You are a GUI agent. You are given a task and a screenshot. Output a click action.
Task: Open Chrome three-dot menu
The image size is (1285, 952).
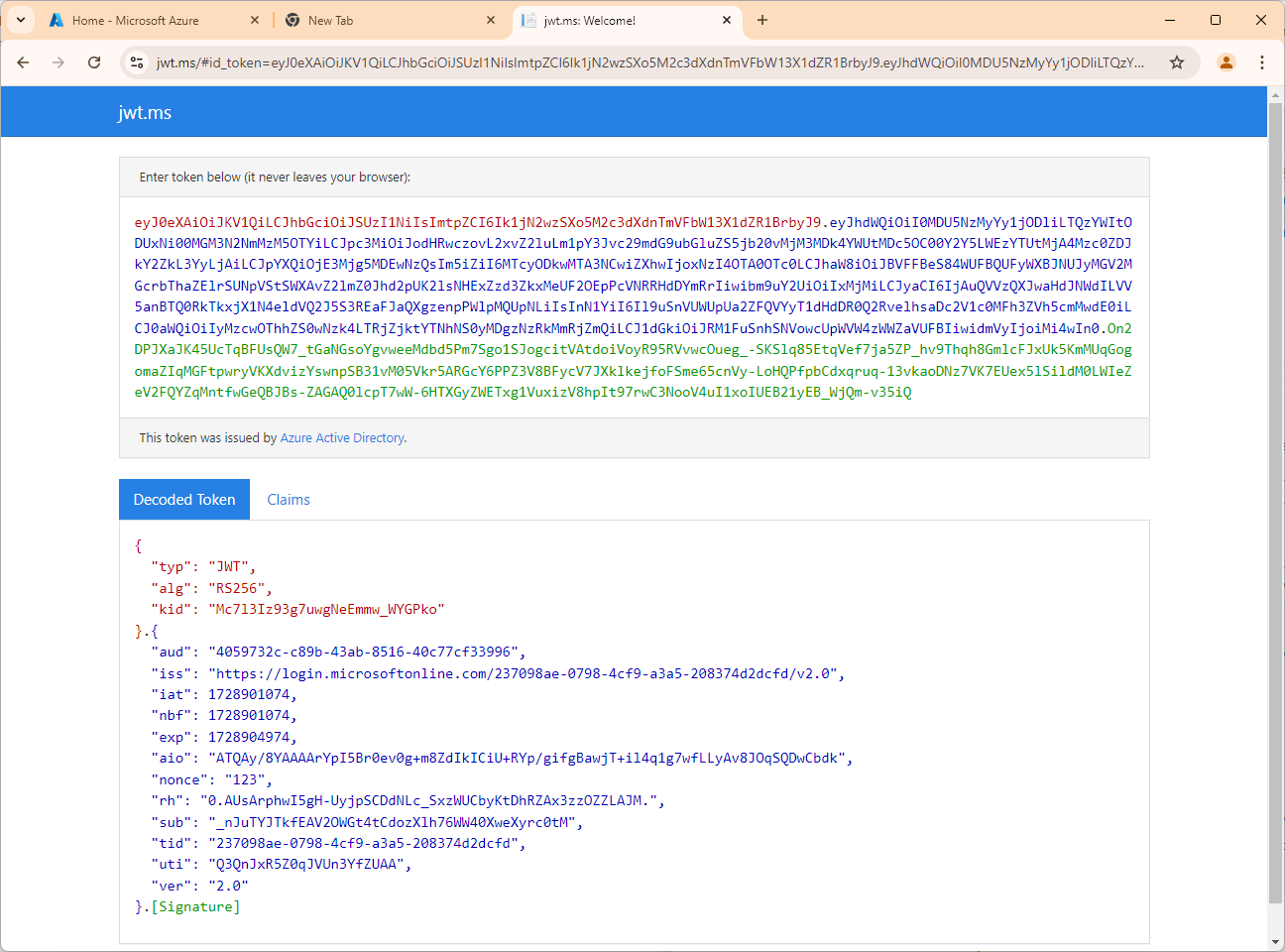1262,62
